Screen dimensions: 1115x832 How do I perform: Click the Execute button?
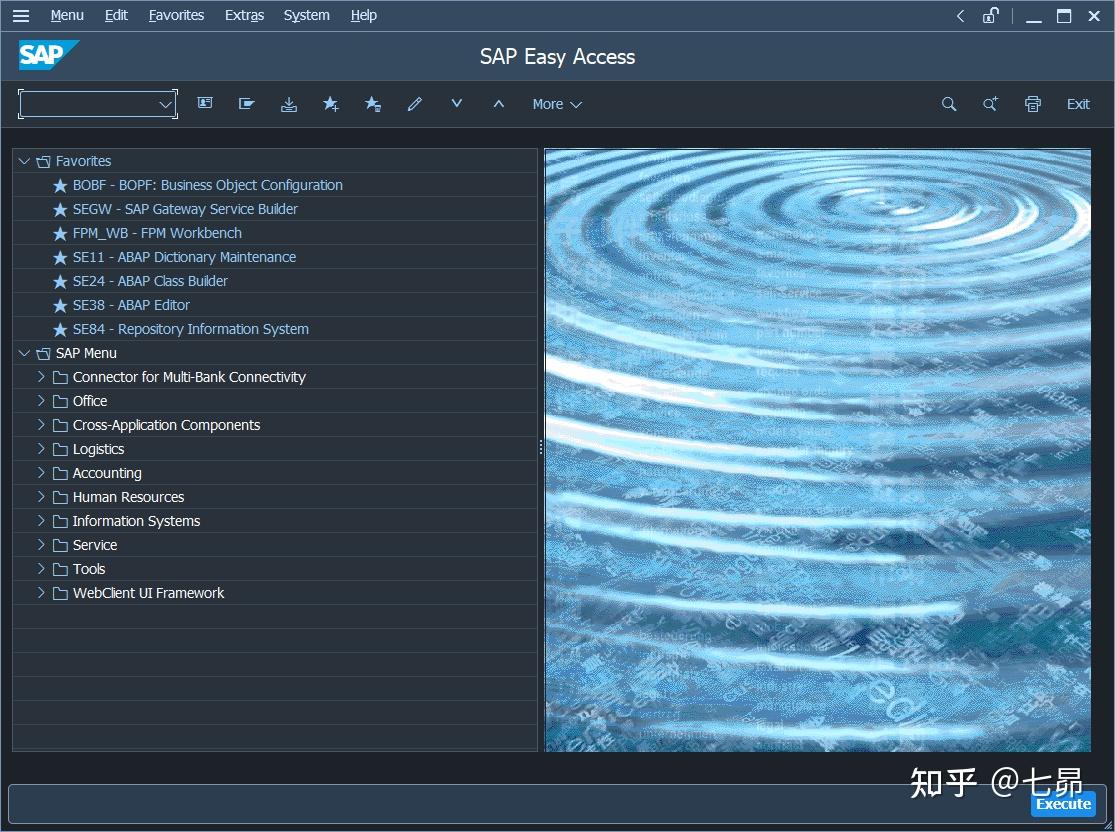tap(1063, 804)
